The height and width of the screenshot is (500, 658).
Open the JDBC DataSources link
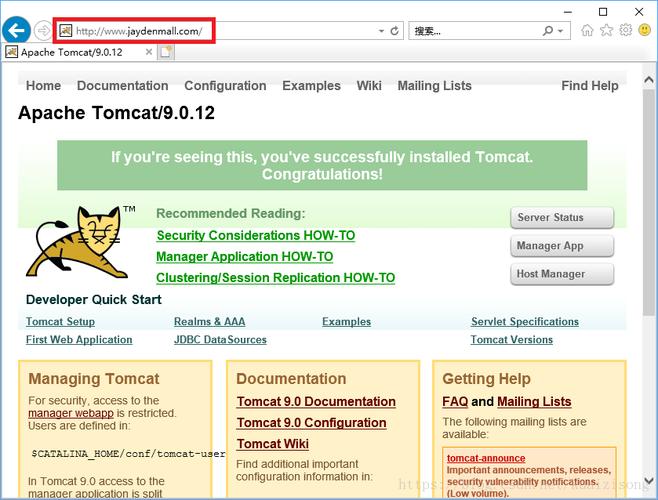(220, 340)
